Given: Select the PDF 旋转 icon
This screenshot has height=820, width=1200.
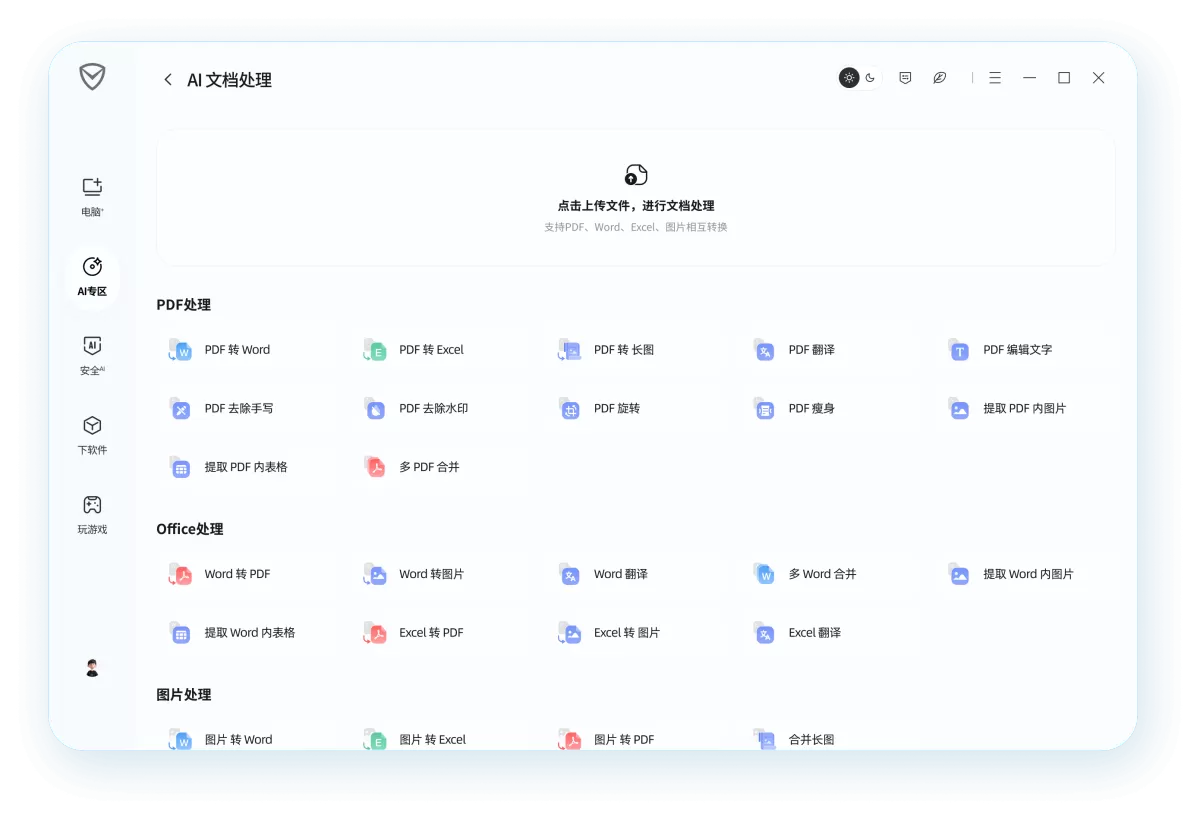Looking at the screenshot, I should 570,408.
